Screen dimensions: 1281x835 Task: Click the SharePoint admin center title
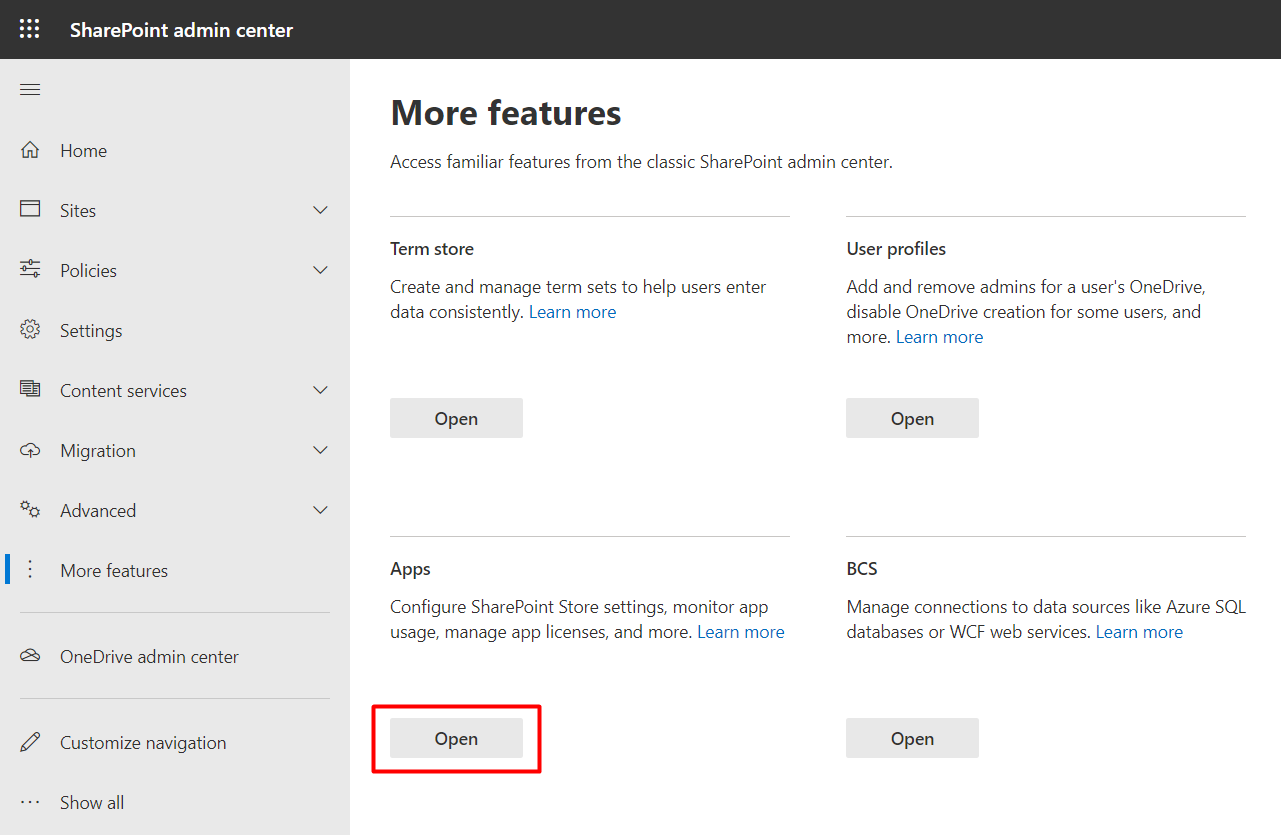(181, 30)
